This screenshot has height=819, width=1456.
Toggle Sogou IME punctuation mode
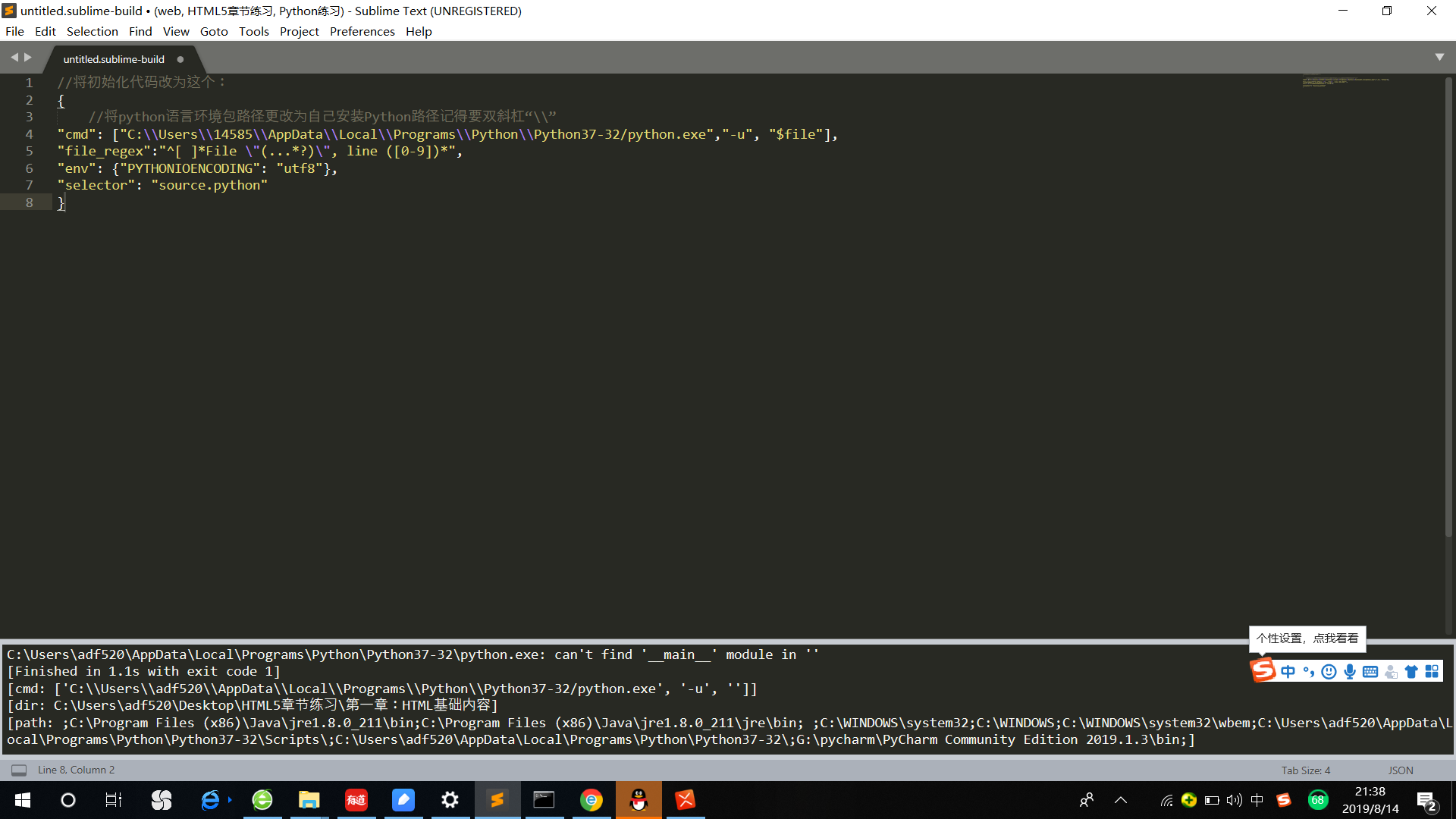pos(1308,672)
